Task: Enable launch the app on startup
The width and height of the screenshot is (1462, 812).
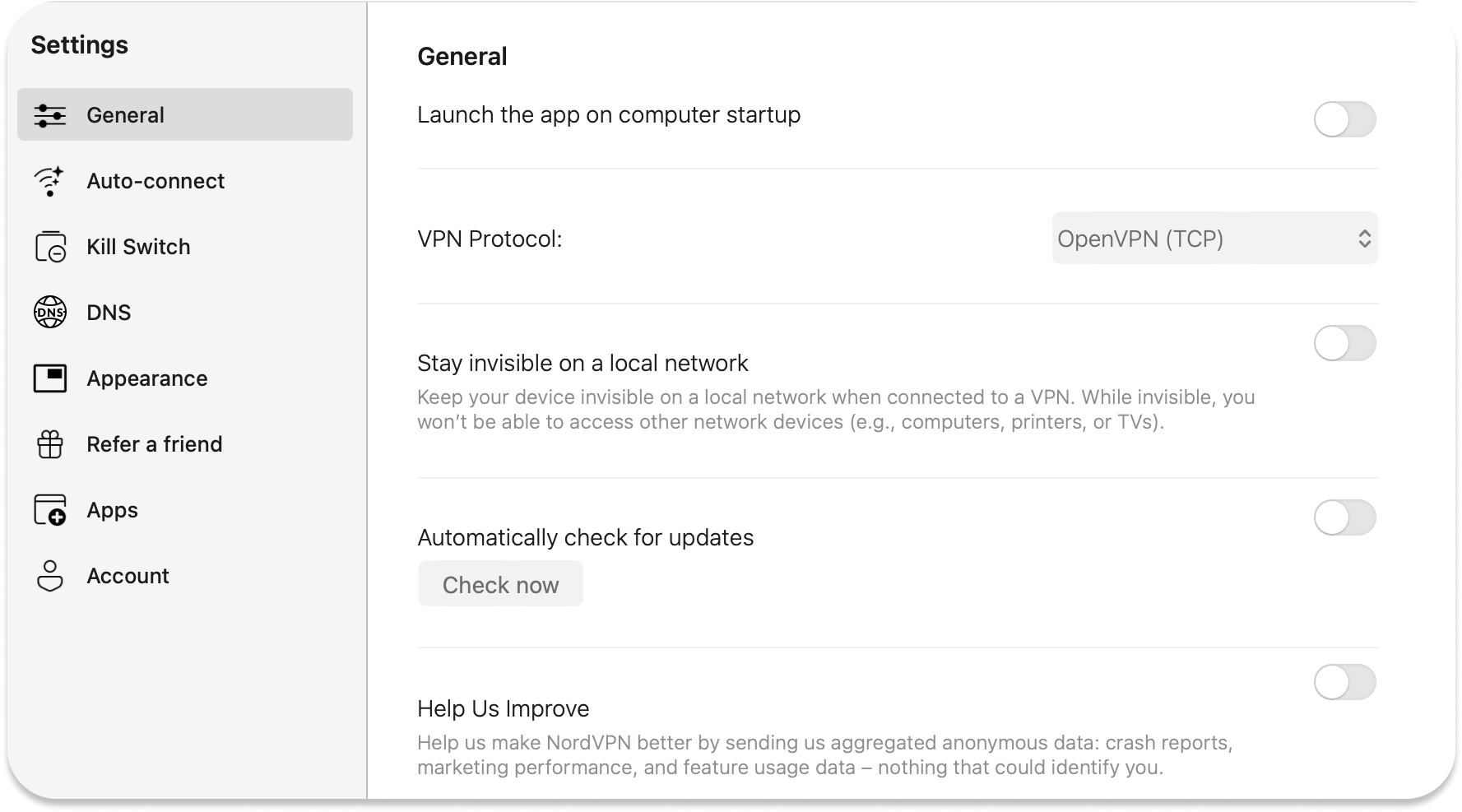Action: coord(1344,119)
